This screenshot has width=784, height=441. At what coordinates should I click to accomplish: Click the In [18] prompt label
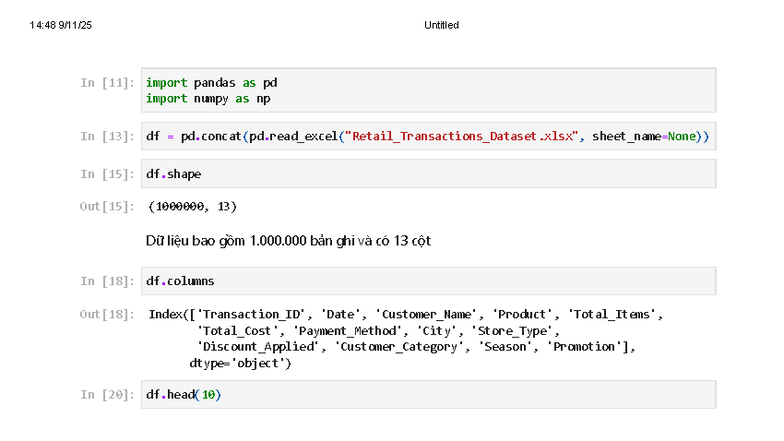107,281
